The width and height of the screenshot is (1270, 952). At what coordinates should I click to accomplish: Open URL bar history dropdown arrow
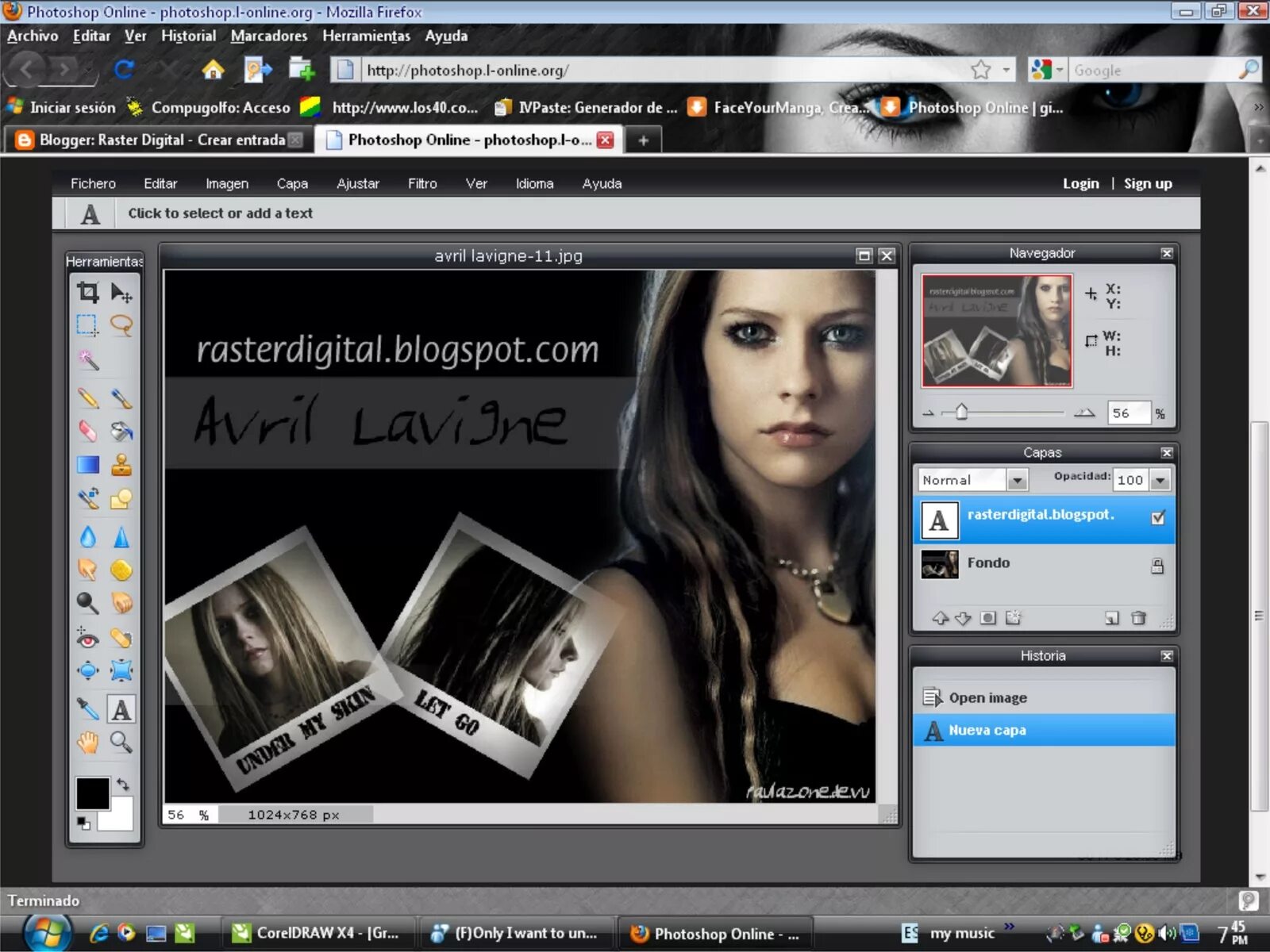1006,70
